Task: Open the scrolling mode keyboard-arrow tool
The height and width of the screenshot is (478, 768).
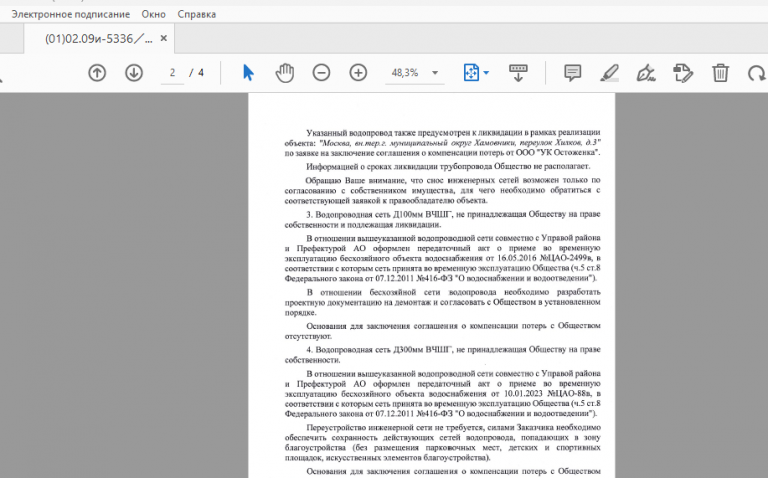Action: (x=518, y=73)
